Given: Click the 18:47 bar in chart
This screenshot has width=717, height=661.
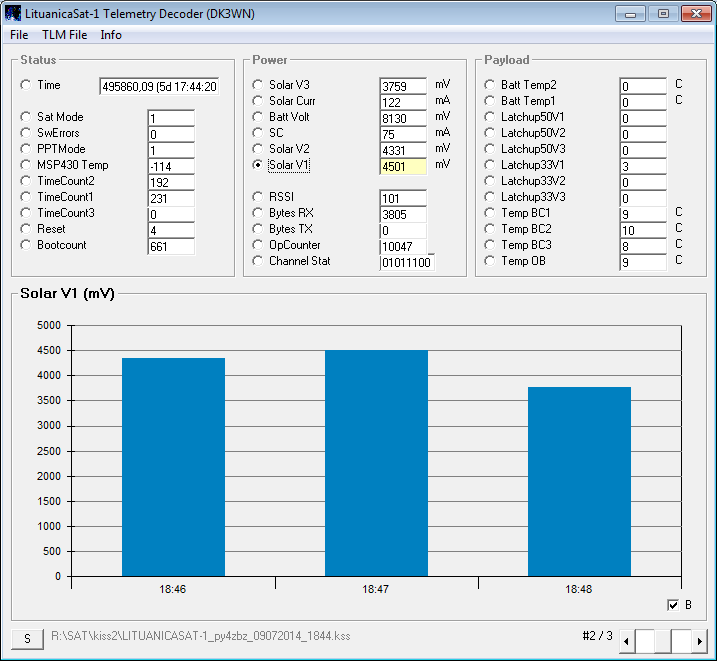Looking at the screenshot, I should pos(376,463).
